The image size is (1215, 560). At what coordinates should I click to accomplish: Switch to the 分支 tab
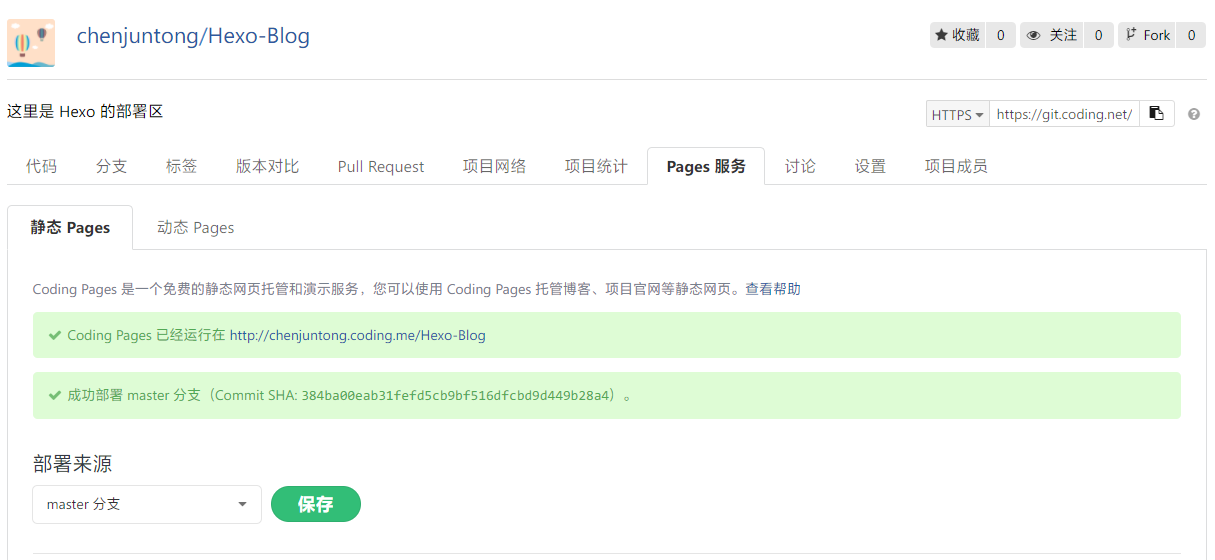tap(111, 166)
